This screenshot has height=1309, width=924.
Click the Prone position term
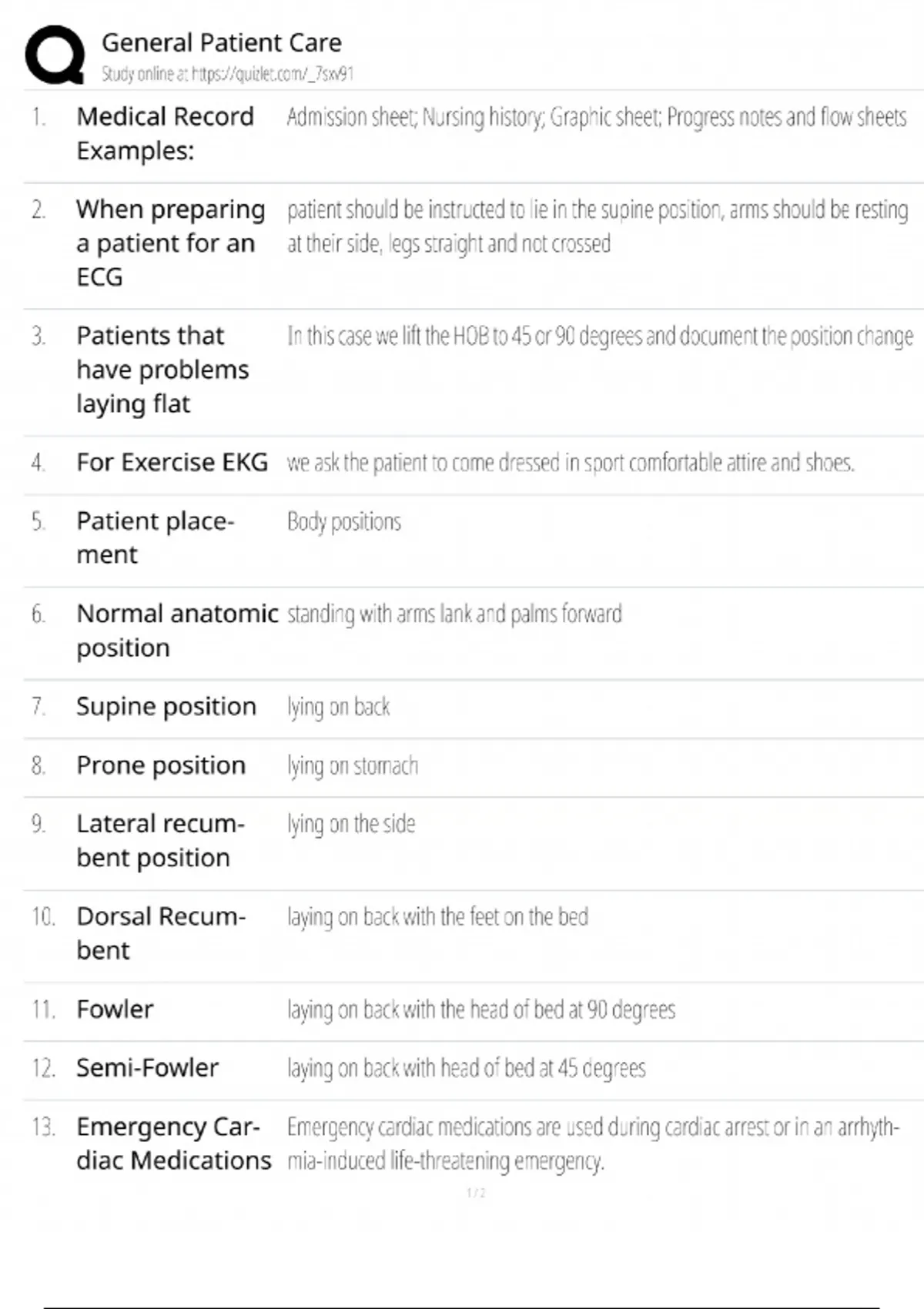[x=161, y=765]
